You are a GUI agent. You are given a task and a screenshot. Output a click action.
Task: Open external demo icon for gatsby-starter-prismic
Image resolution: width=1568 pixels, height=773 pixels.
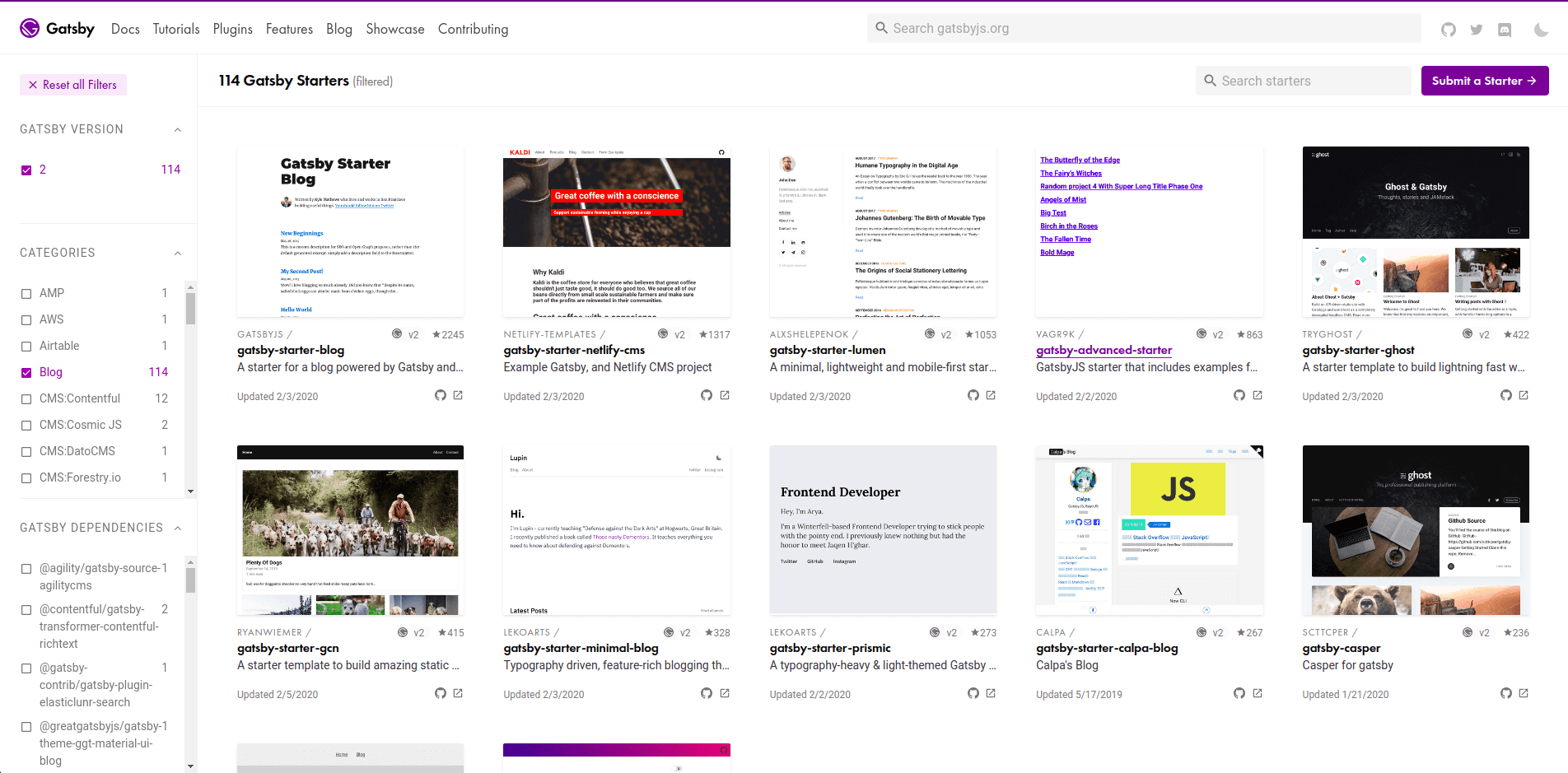tap(991, 693)
